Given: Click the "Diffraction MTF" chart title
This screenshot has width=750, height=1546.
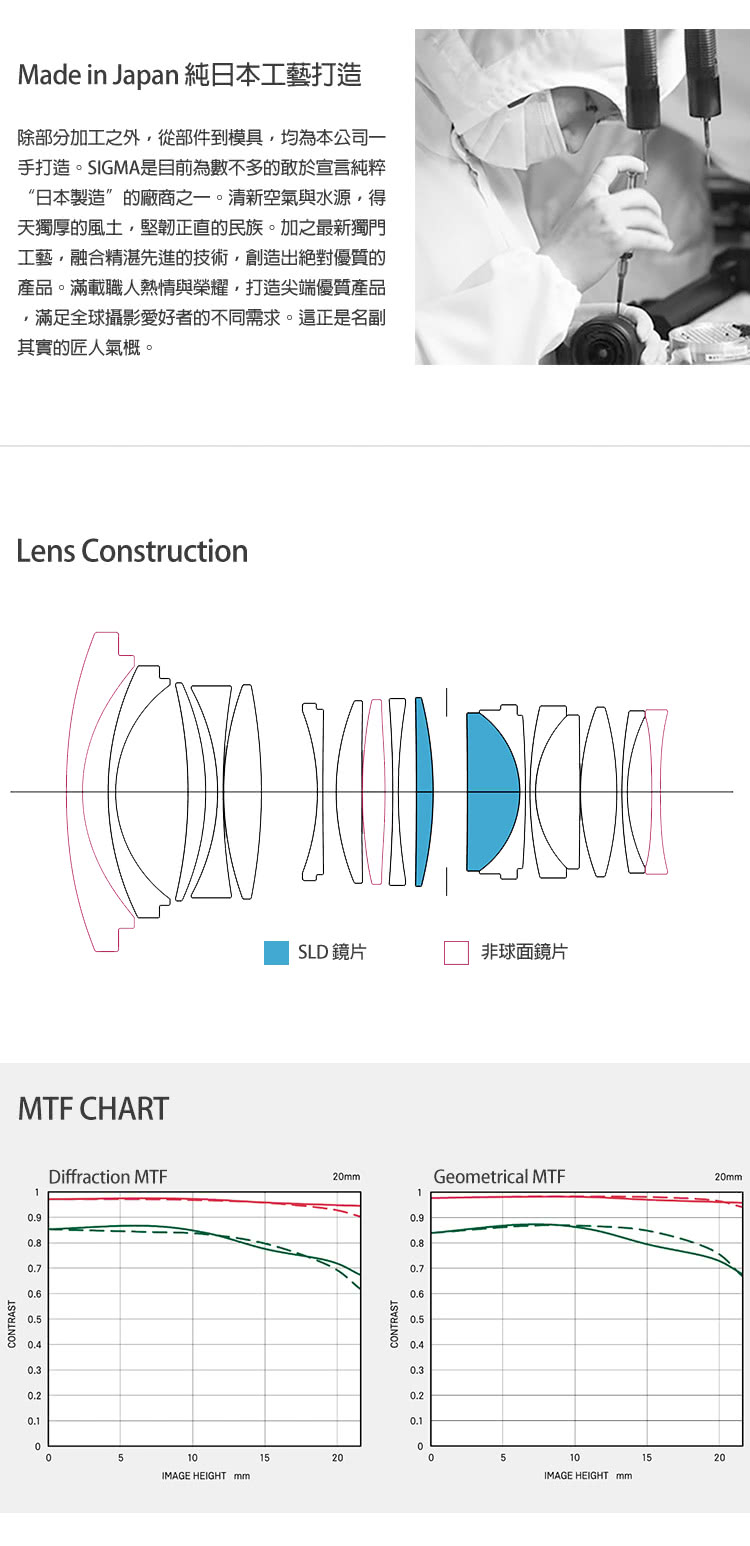Looking at the screenshot, I should (108, 1177).
